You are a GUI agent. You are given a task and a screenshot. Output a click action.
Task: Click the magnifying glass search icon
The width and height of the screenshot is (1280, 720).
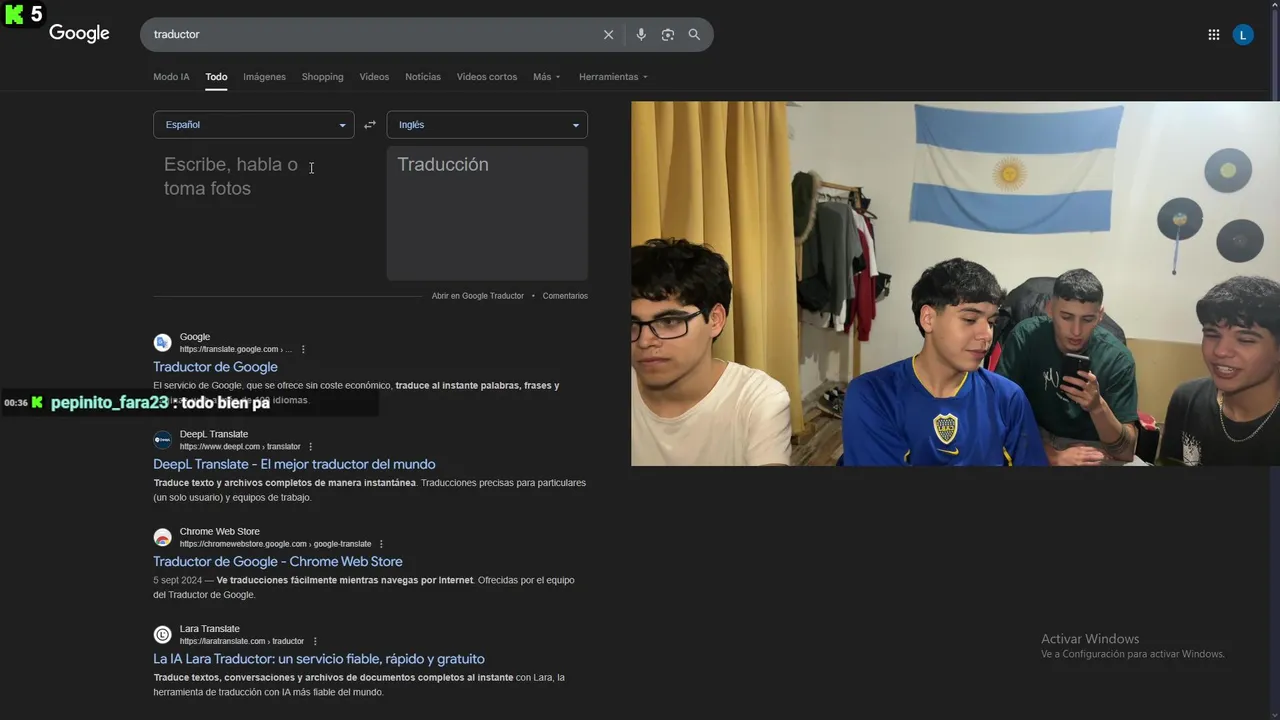click(694, 34)
